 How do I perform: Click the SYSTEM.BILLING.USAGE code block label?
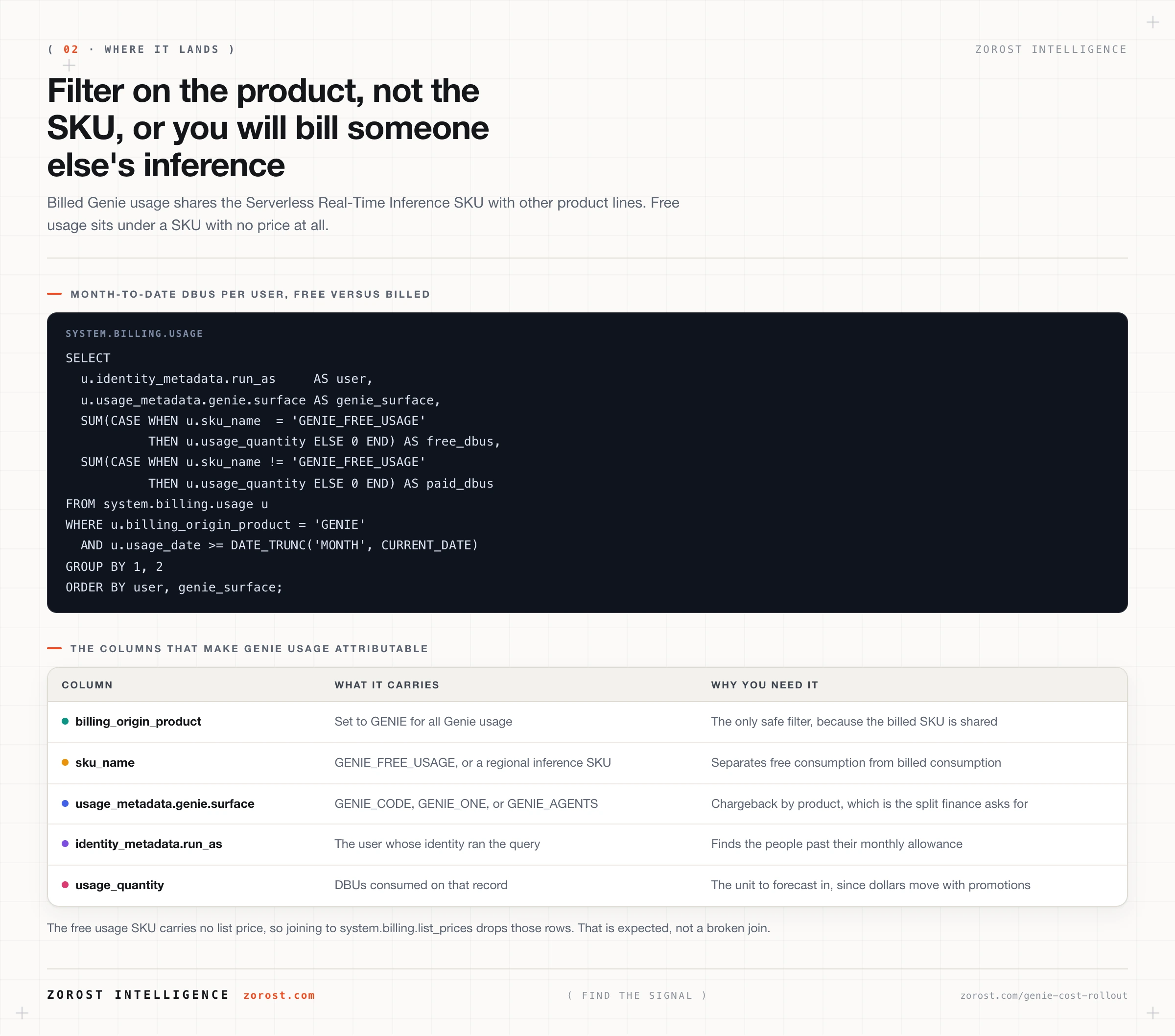[x=135, y=333]
